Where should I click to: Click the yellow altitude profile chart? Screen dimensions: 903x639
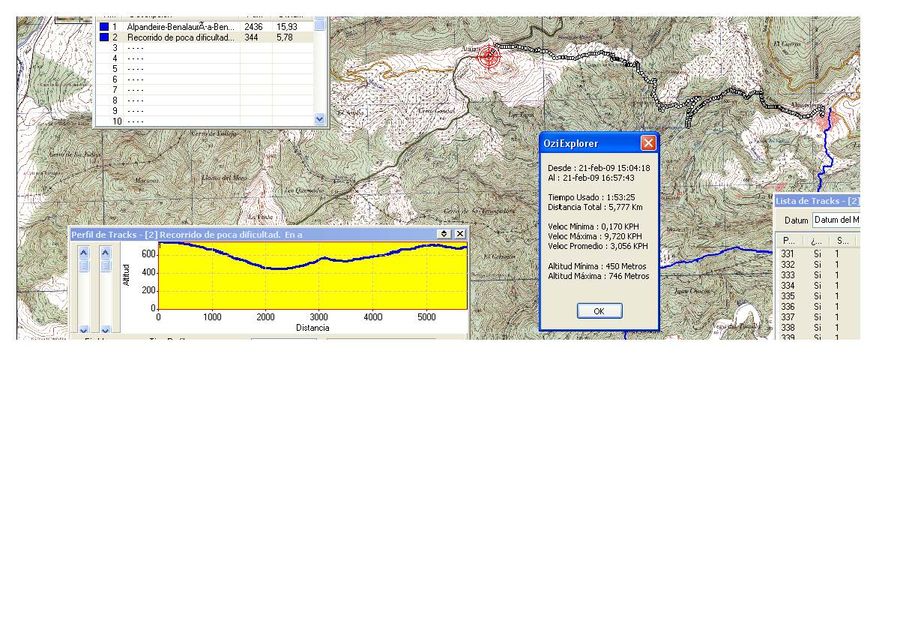click(313, 276)
